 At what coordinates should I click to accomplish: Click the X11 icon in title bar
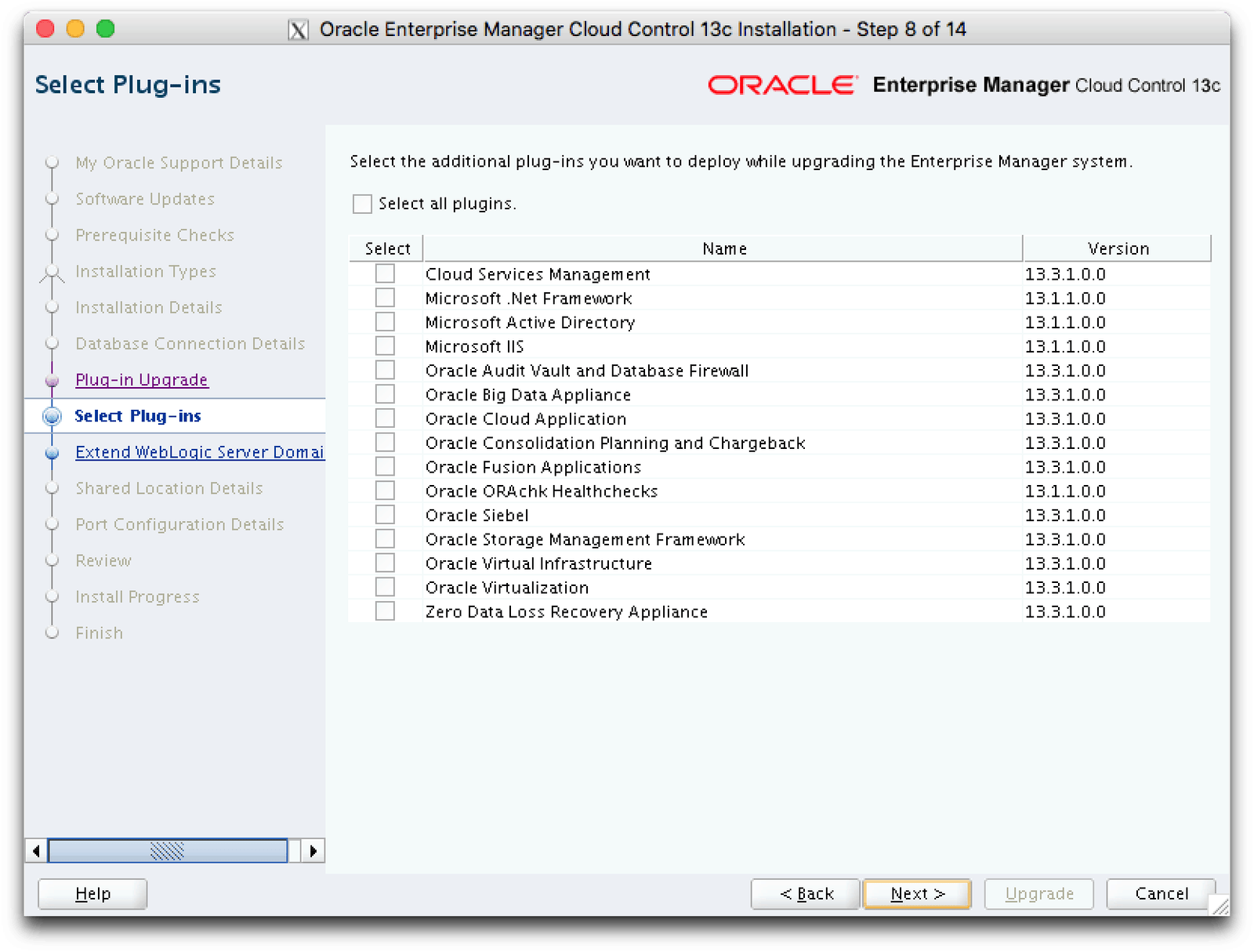click(x=298, y=31)
